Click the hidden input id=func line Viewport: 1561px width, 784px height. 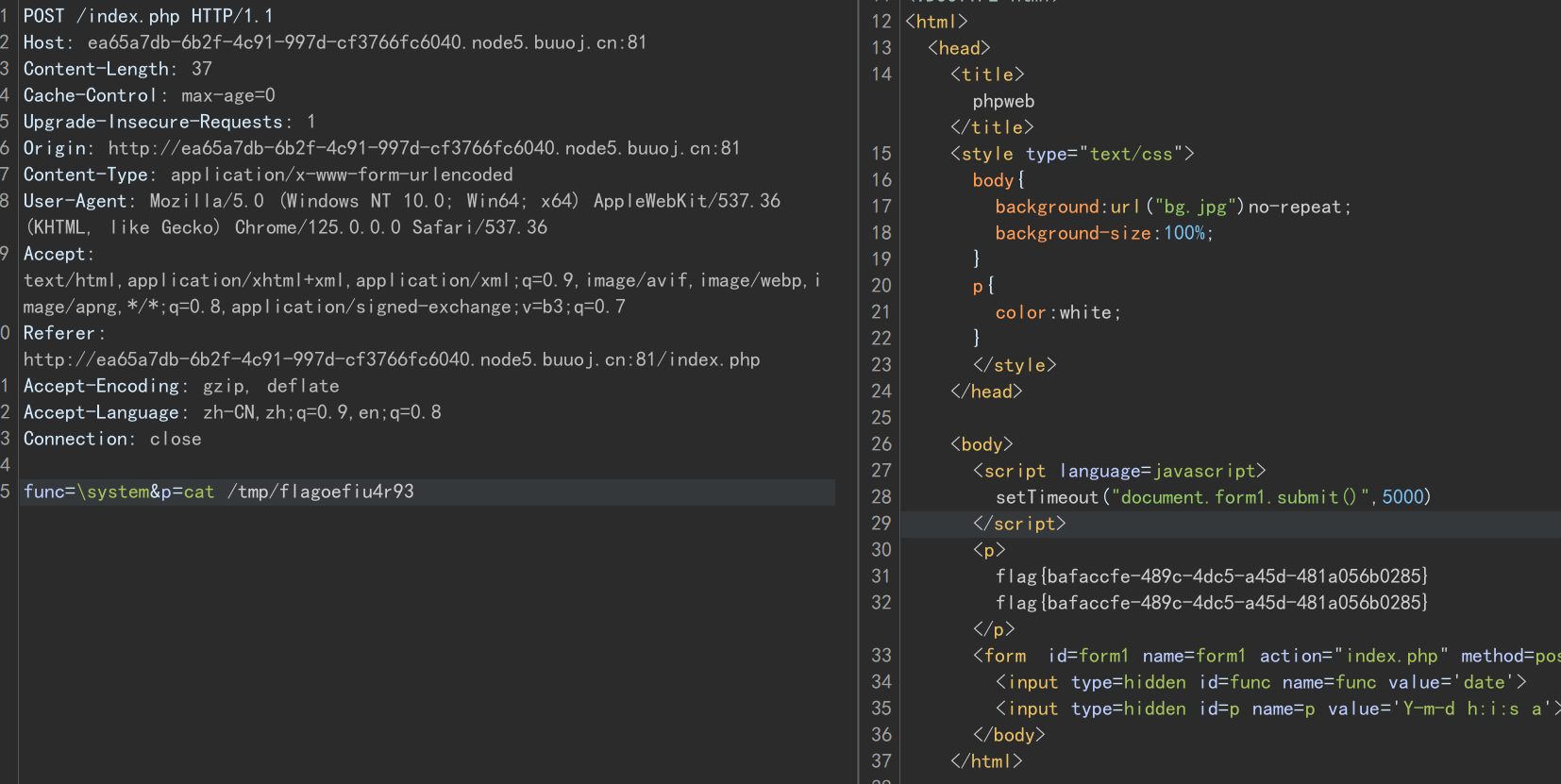[1261, 681]
